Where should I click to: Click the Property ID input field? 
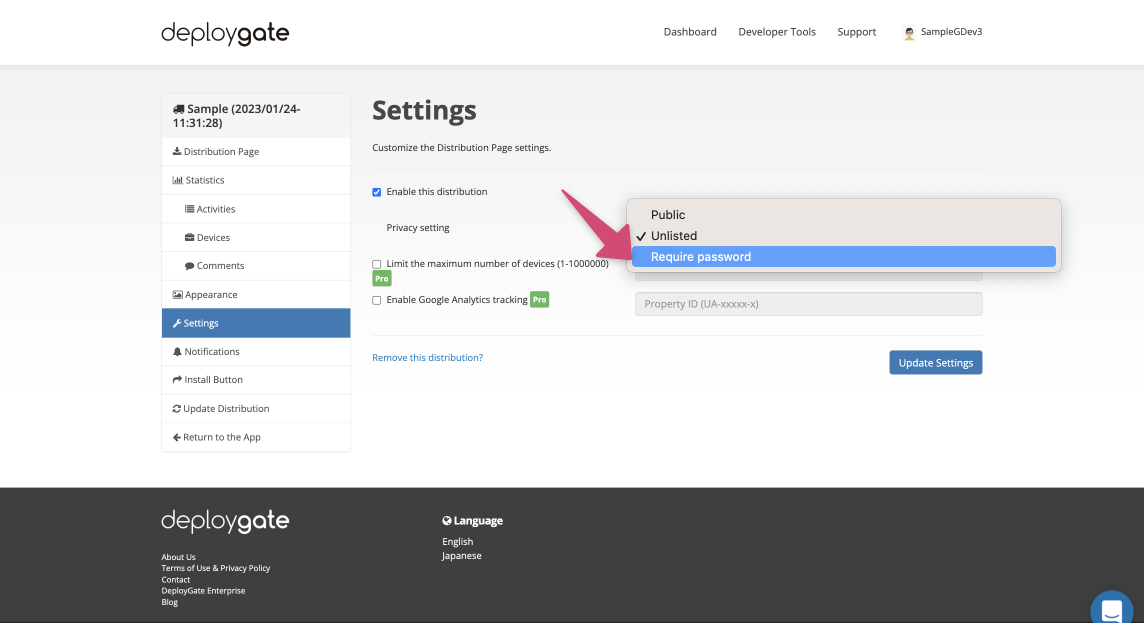click(x=808, y=303)
